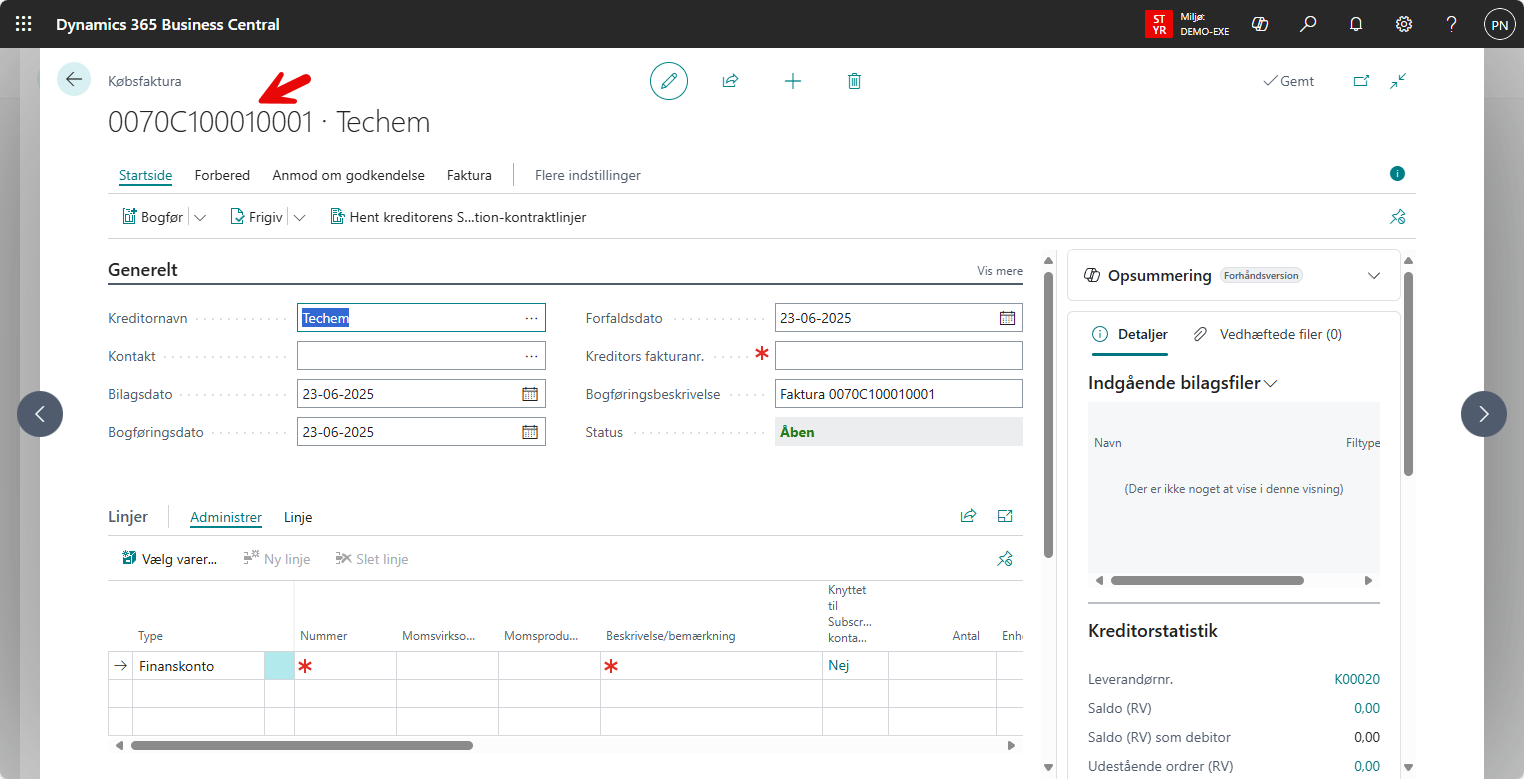Click the Udestående ordrer (RV) value
Screen dimensions: 1524x779
point(1366,766)
